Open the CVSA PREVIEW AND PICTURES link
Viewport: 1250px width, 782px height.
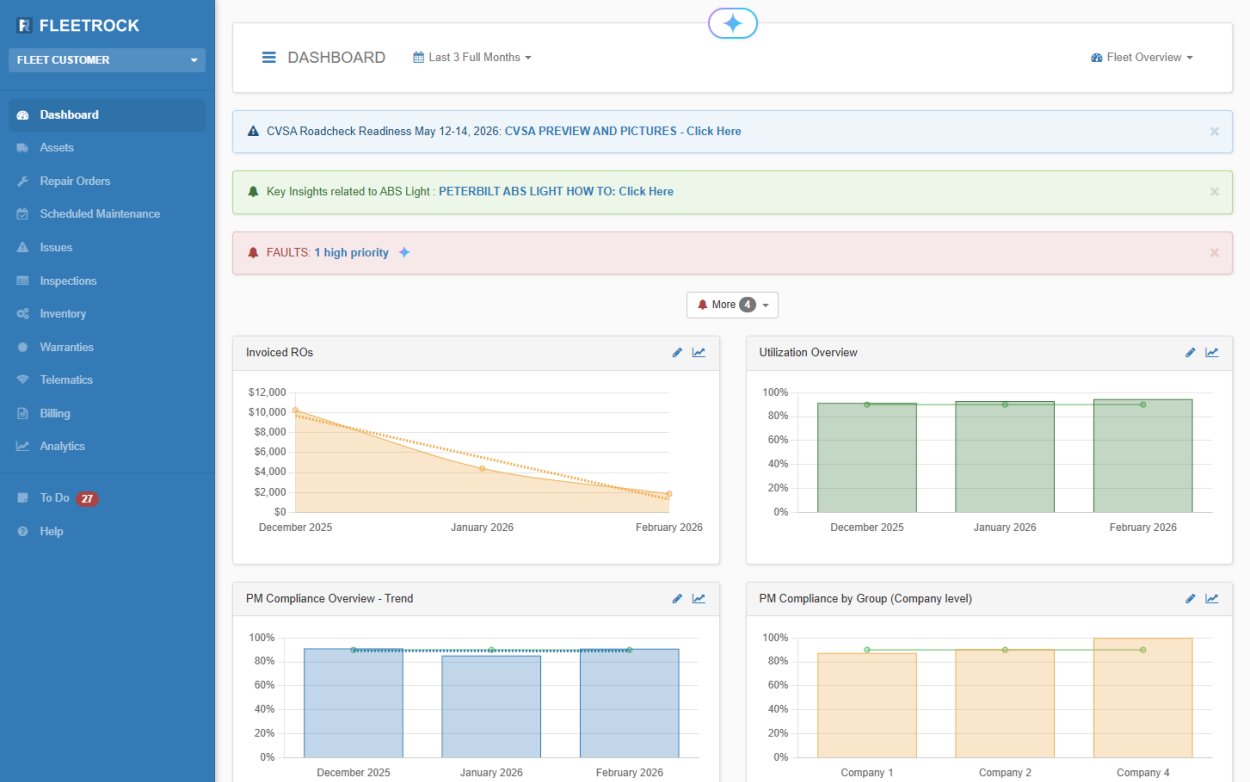622,131
